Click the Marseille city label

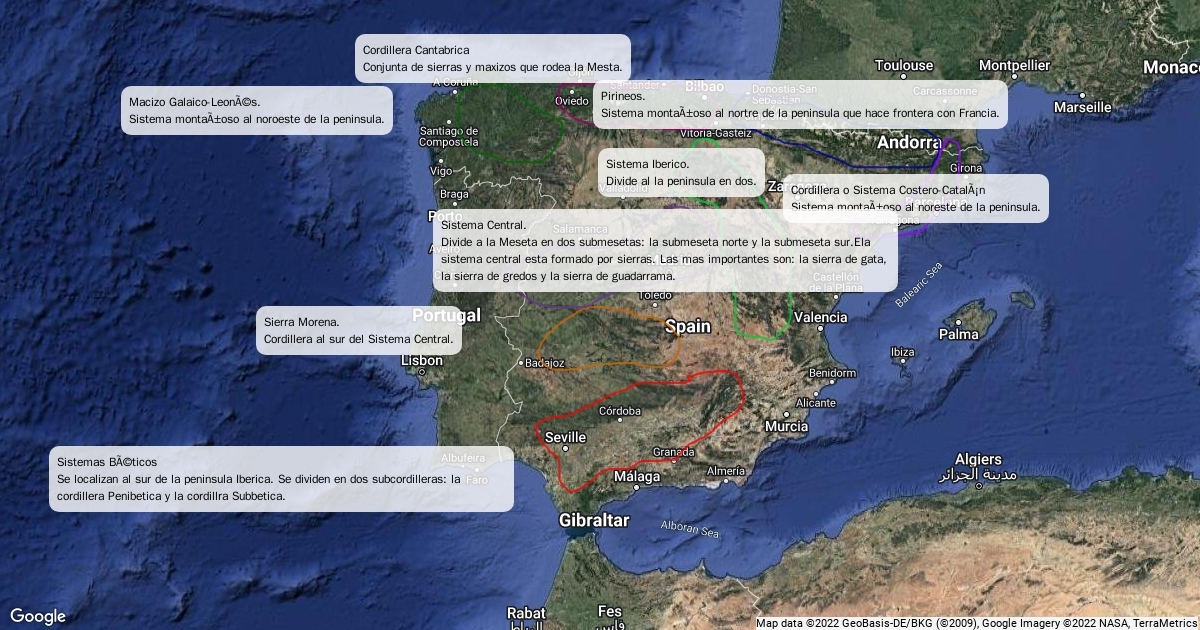(x=1082, y=107)
